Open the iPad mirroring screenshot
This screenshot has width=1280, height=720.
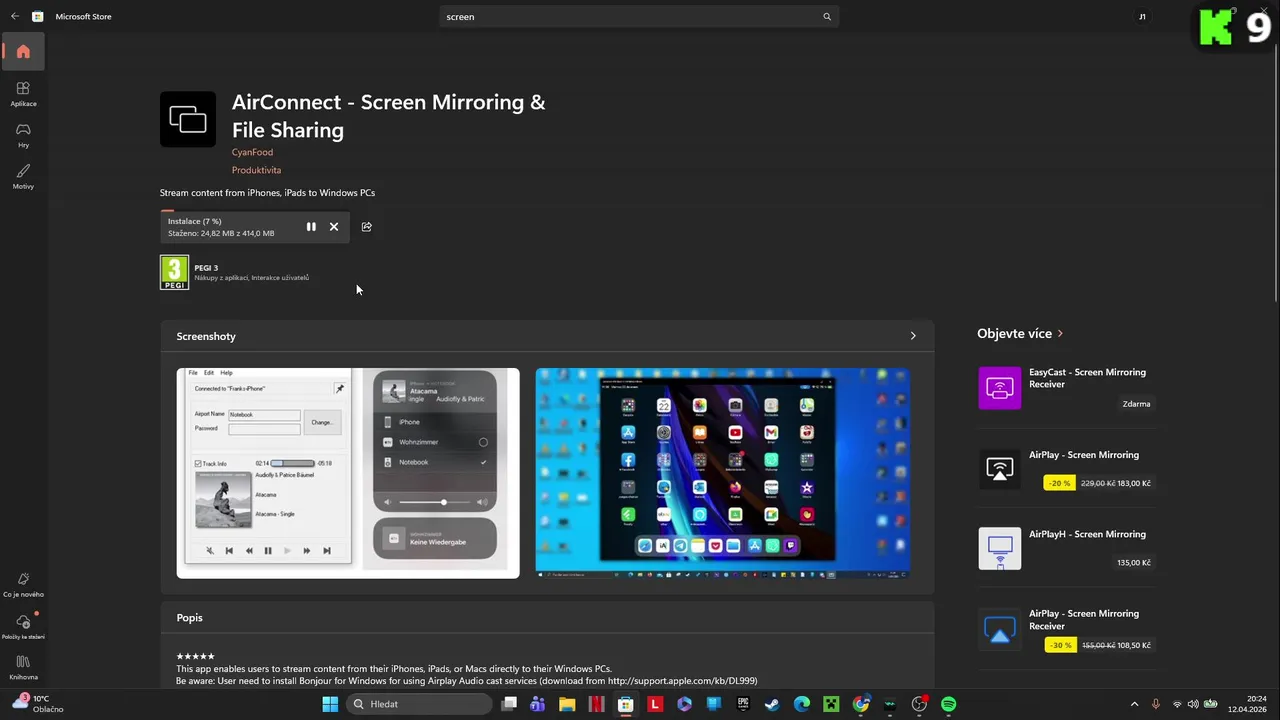coord(723,473)
